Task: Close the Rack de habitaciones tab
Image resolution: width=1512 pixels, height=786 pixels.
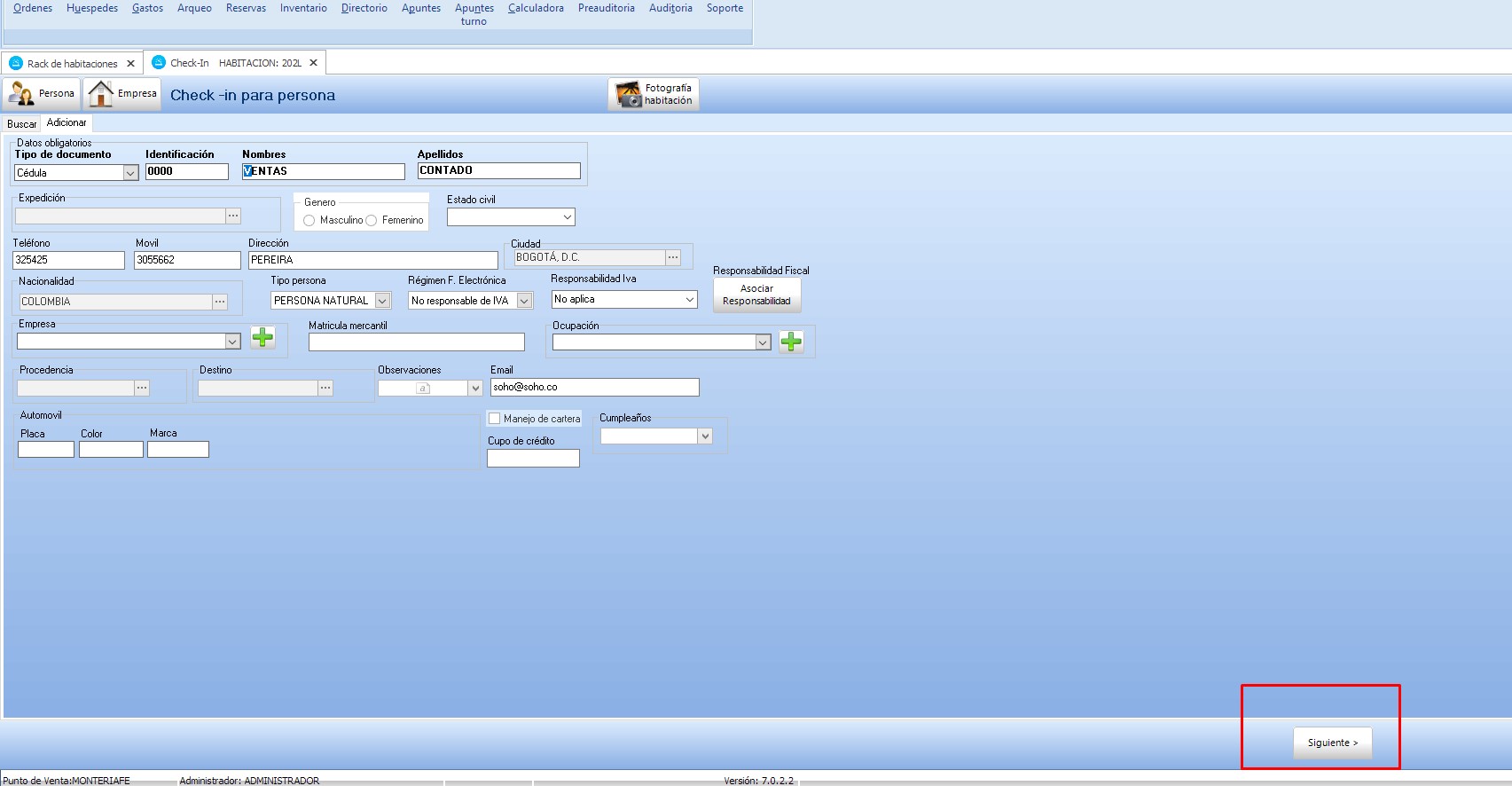Action: click(x=130, y=64)
